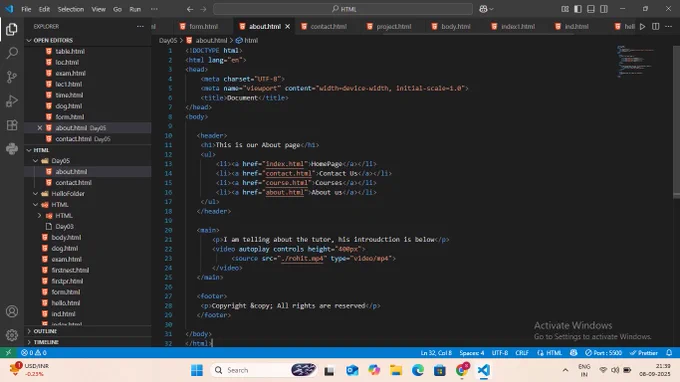Click the remote window icon in status bar
This screenshot has width=680, height=382.
pos(8,353)
